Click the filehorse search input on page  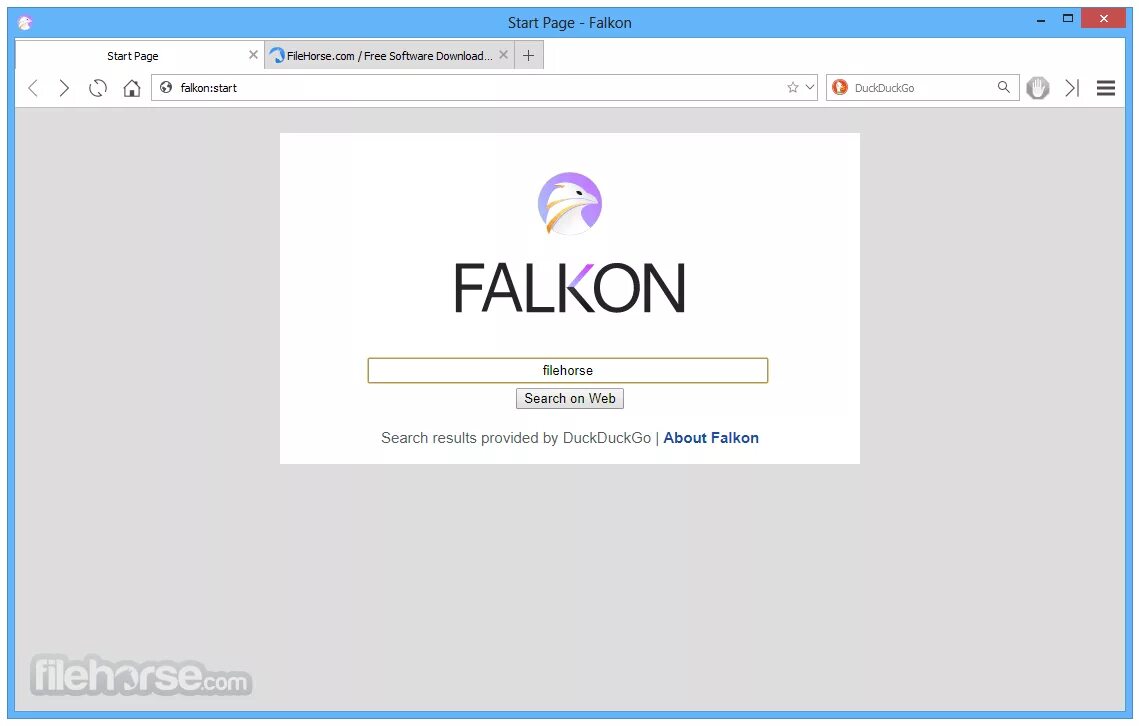pyautogui.click(x=567, y=371)
